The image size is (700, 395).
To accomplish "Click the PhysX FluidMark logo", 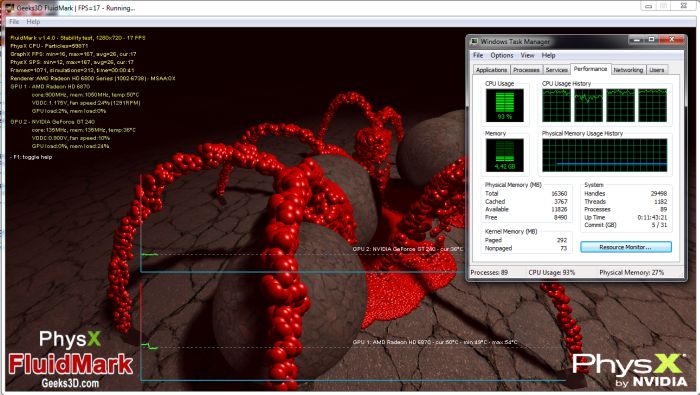I will click(70, 359).
